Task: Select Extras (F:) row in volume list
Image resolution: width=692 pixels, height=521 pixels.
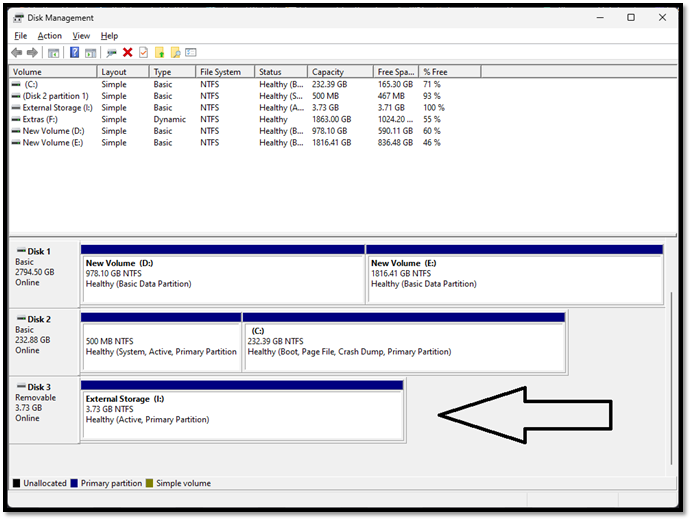Action: tap(42, 119)
